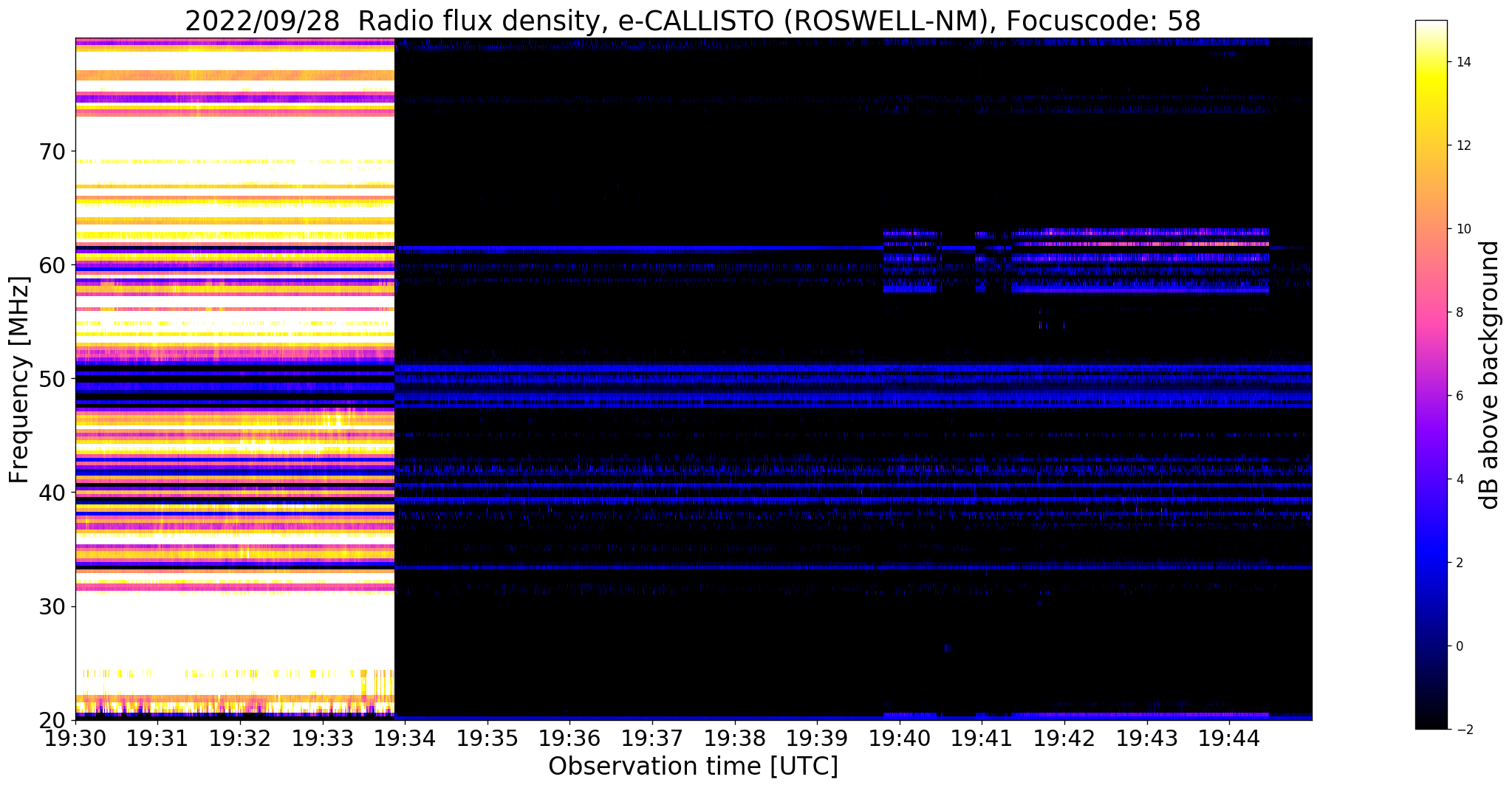Click the 19:40 time tick label
Screen dimensions: 1512x788
point(900,737)
